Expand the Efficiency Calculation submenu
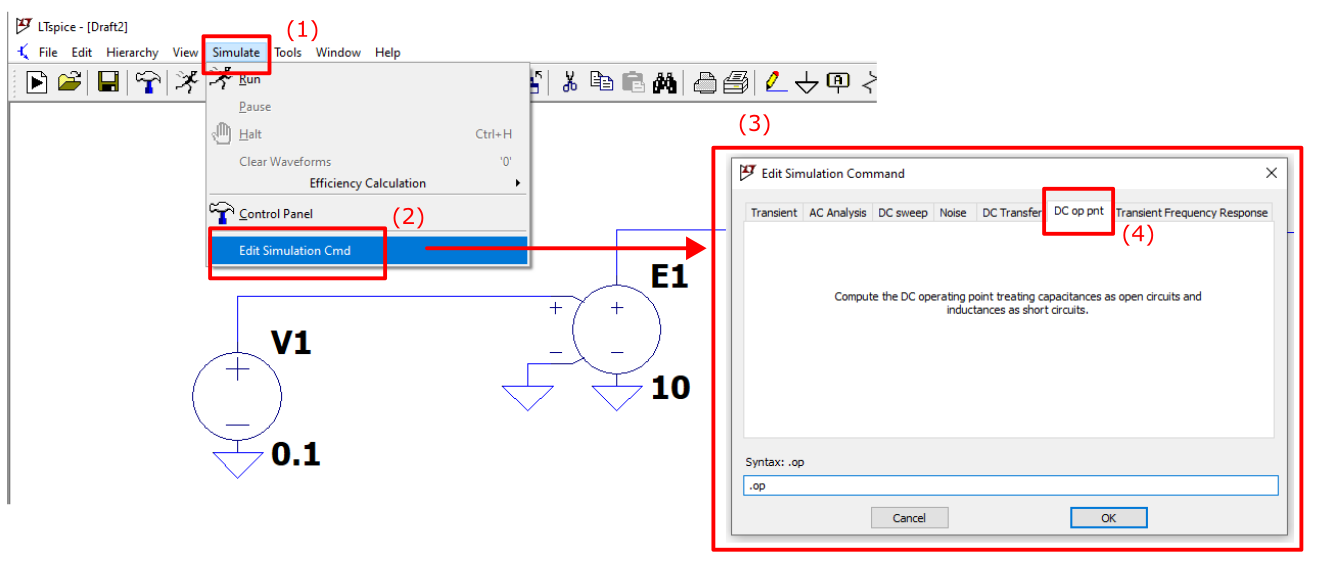The image size is (1319, 565). click(x=368, y=183)
